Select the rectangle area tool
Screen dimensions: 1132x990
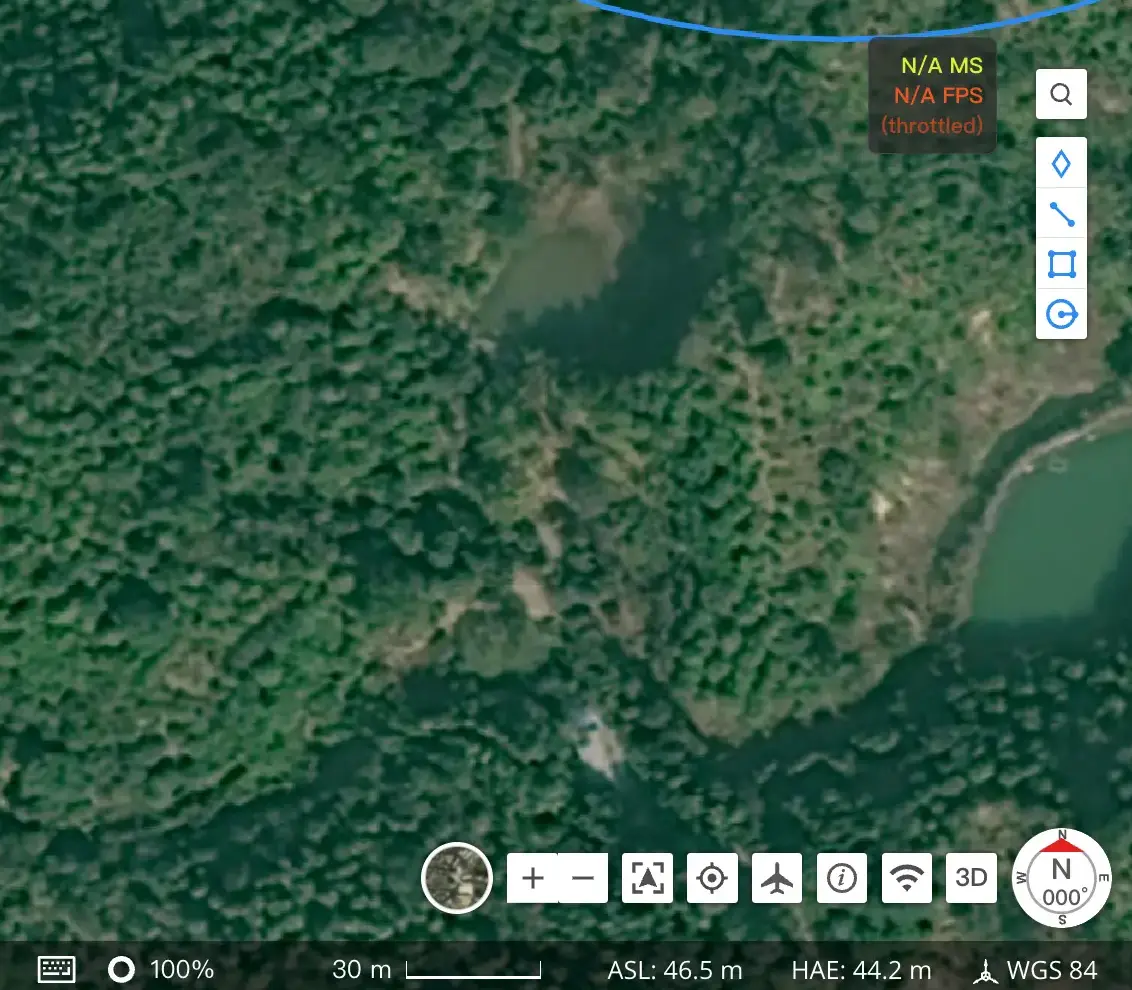click(1061, 264)
